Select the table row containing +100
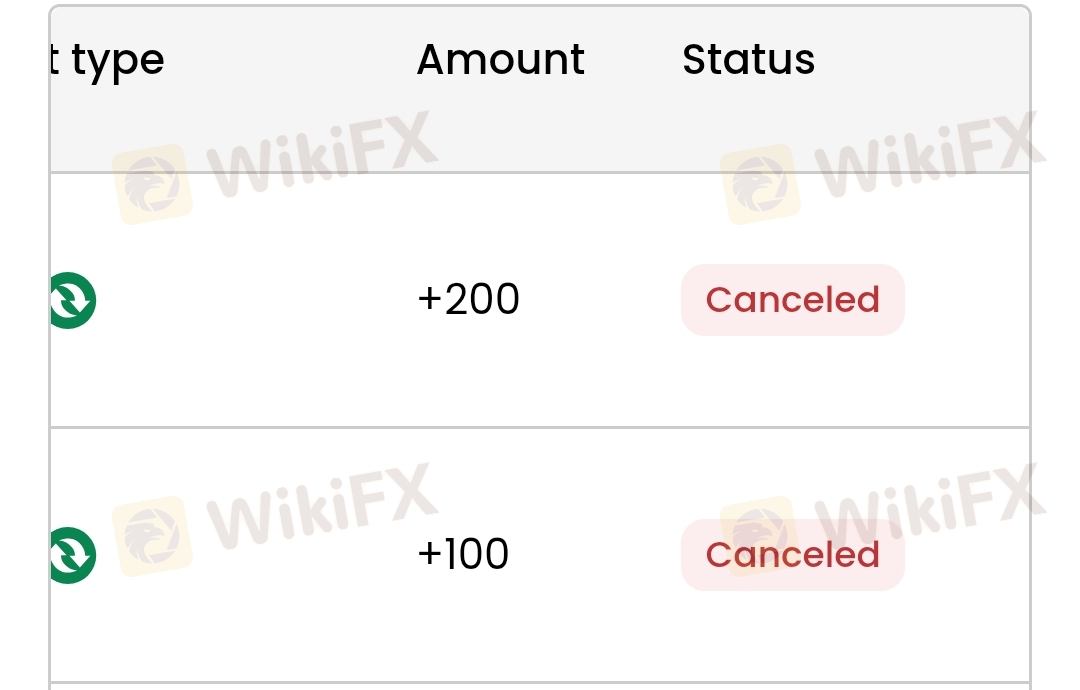The width and height of the screenshot is (1080, 690). coord(540,555)
